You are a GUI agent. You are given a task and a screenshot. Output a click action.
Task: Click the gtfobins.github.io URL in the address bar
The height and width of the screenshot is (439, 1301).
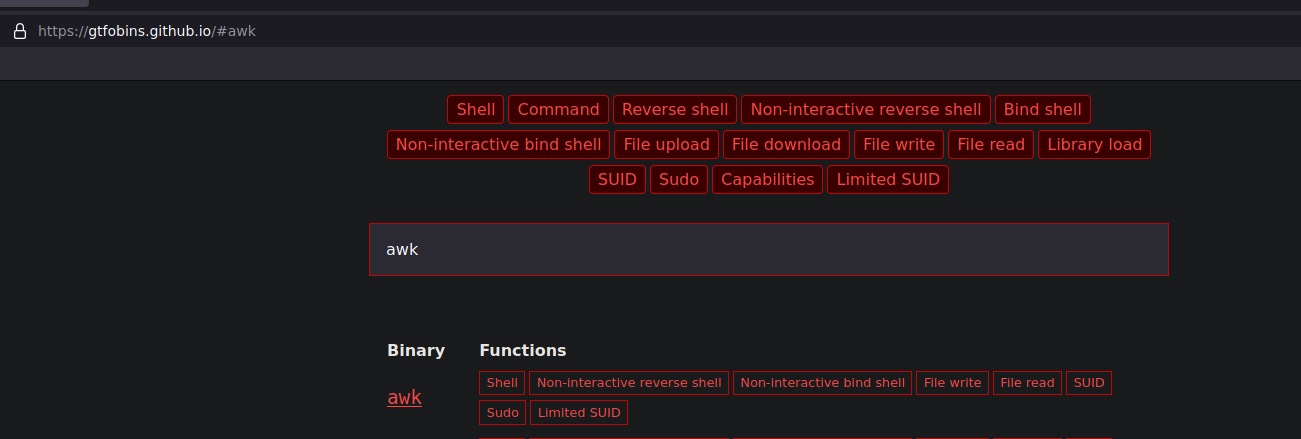click(x=147, y=31)
